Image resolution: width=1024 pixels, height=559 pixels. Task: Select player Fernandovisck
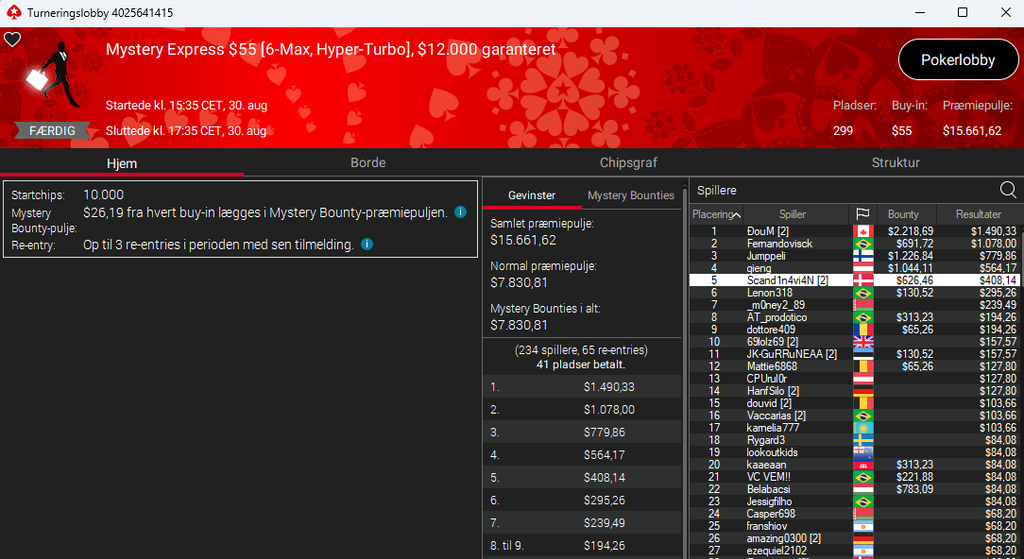(780, 244)
